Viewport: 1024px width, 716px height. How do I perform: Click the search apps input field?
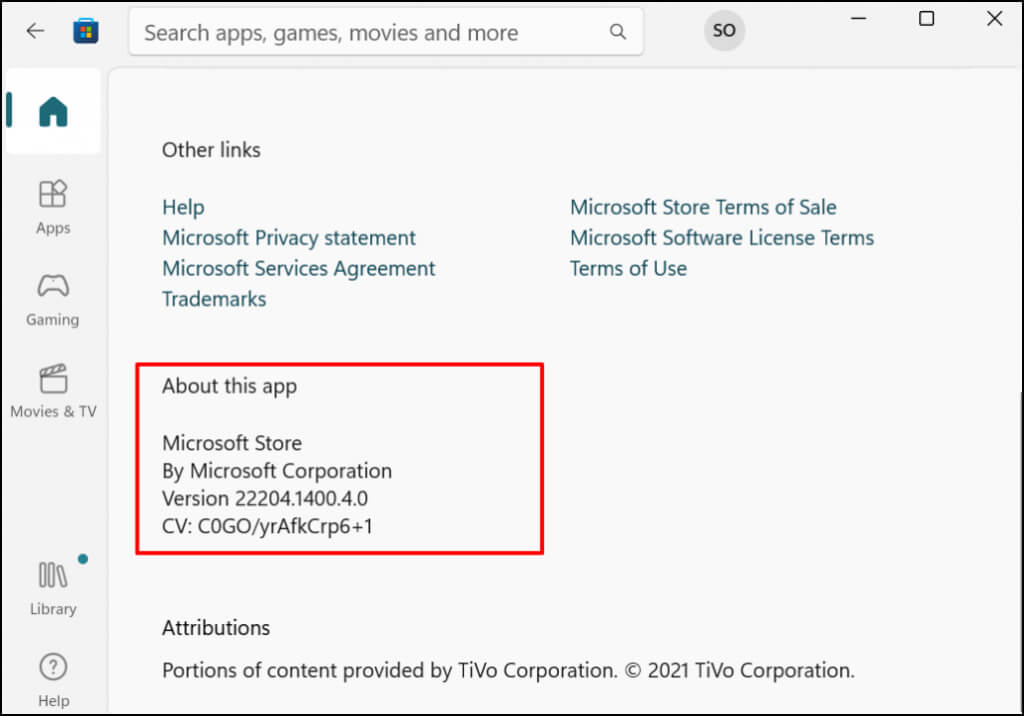[x=370, y=32]
